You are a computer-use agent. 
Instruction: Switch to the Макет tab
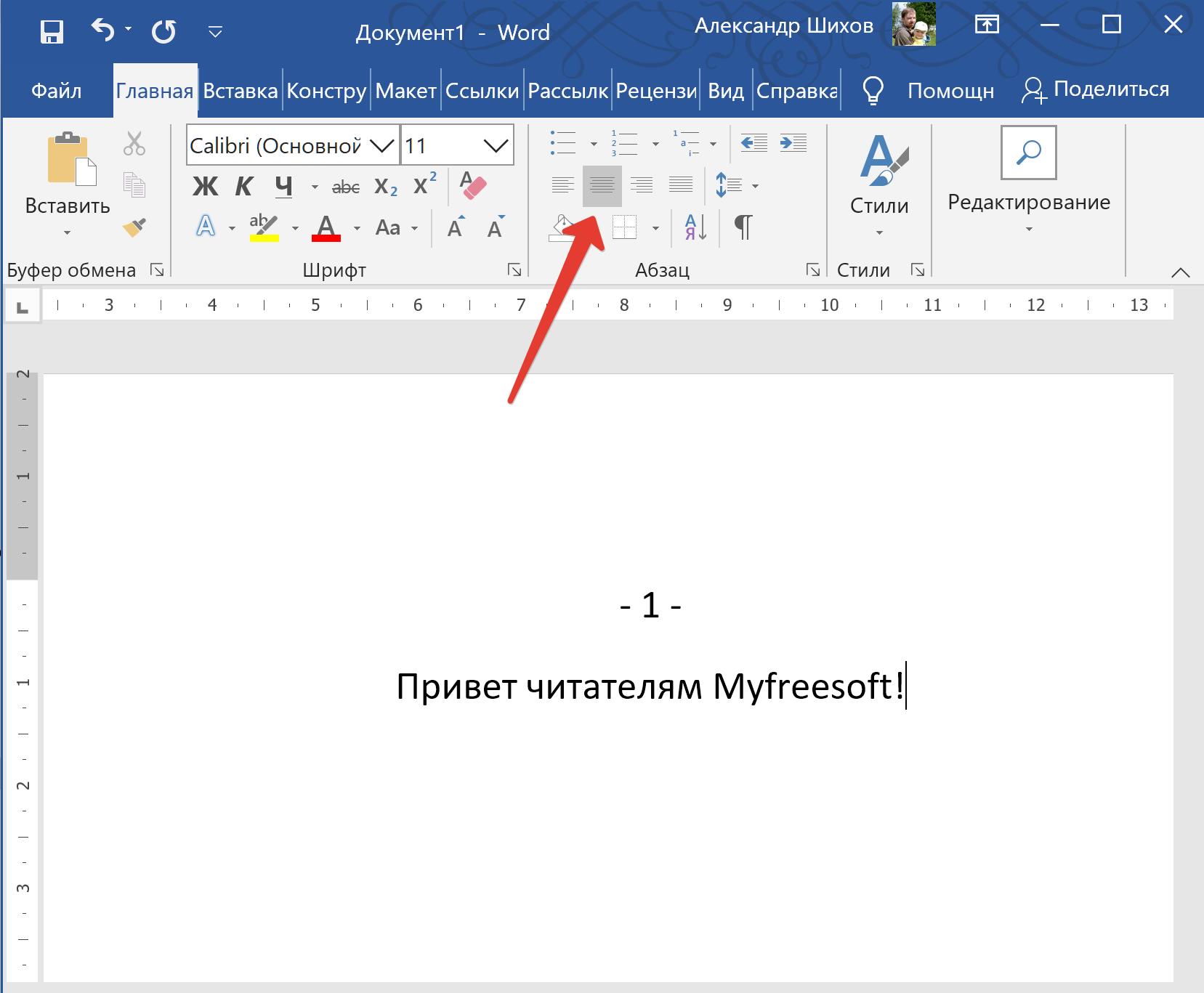coord(405,91)
